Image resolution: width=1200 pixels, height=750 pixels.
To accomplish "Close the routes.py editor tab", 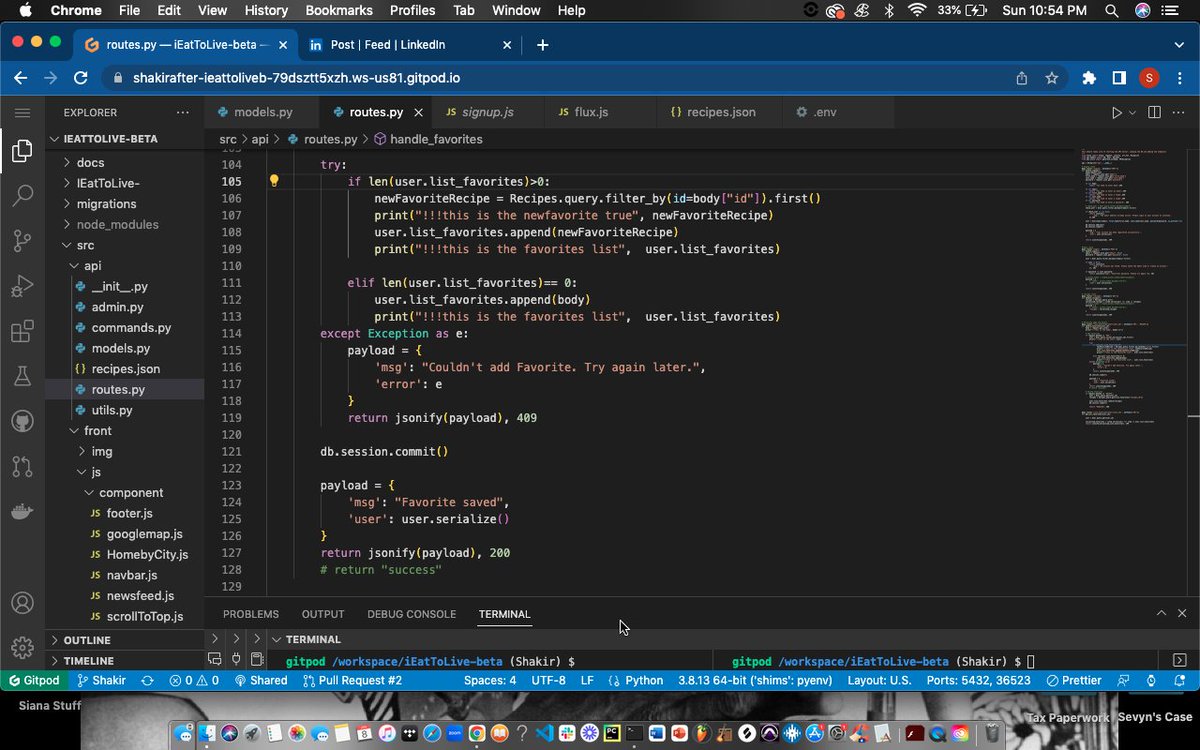I will [x=418, y=113].
